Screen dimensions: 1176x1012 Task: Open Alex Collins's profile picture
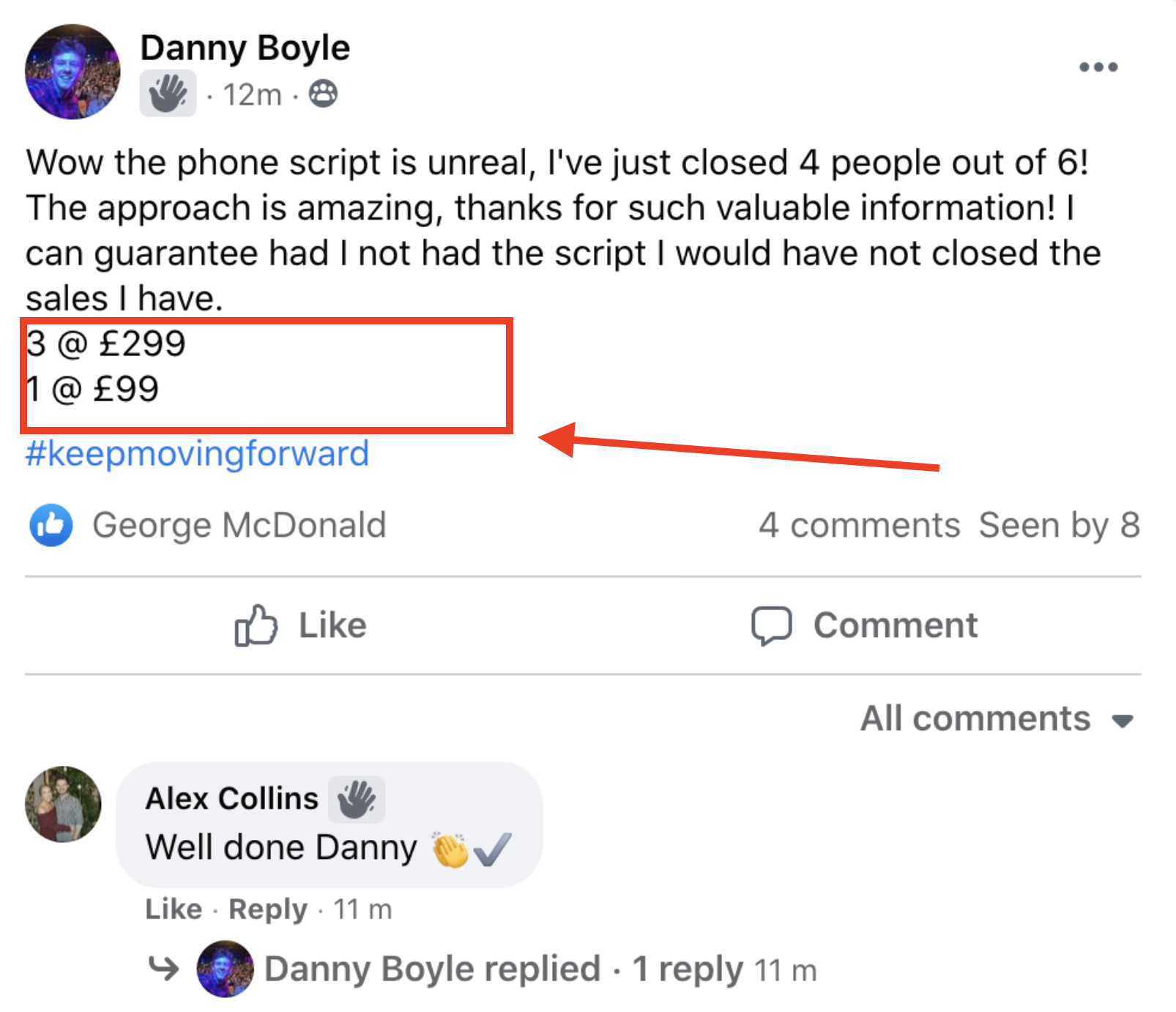tap(63, 804)
